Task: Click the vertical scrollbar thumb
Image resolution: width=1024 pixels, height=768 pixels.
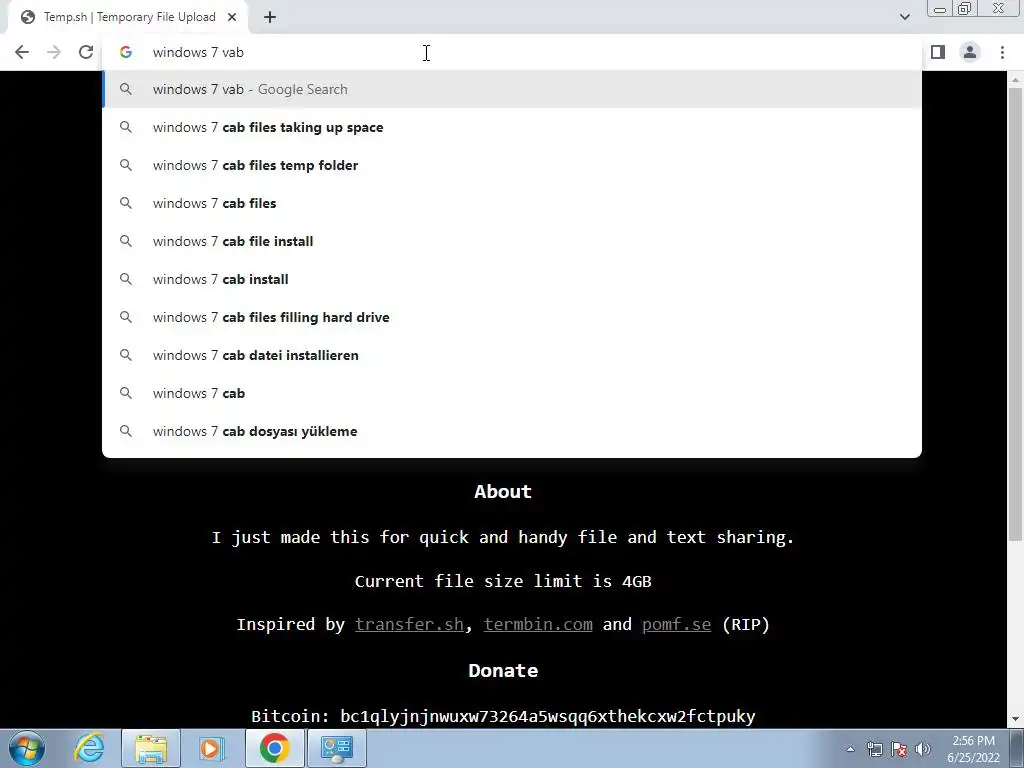Action: click(1015, 313)
